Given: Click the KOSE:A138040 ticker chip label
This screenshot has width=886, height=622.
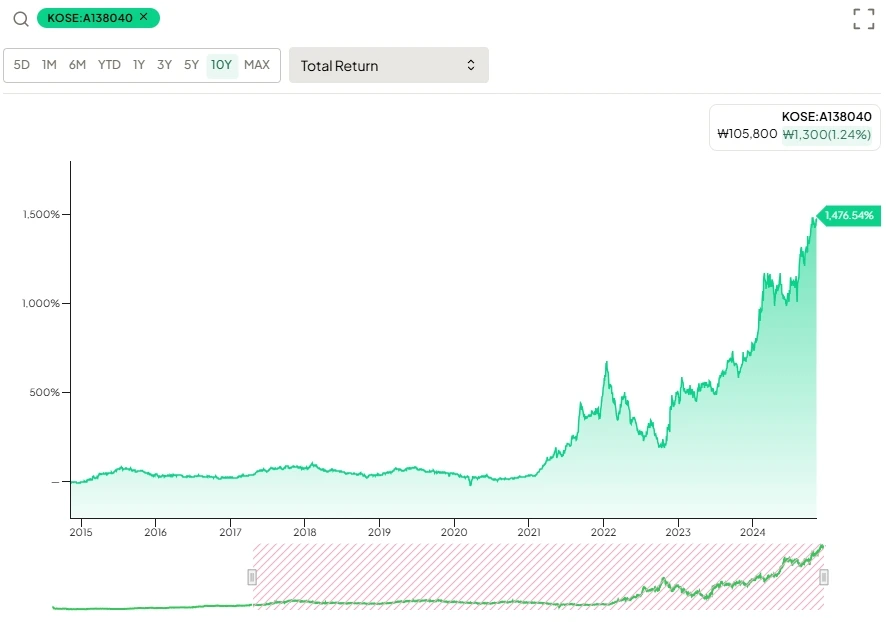Looking at the screenshot, I should (x=90, y=18).
